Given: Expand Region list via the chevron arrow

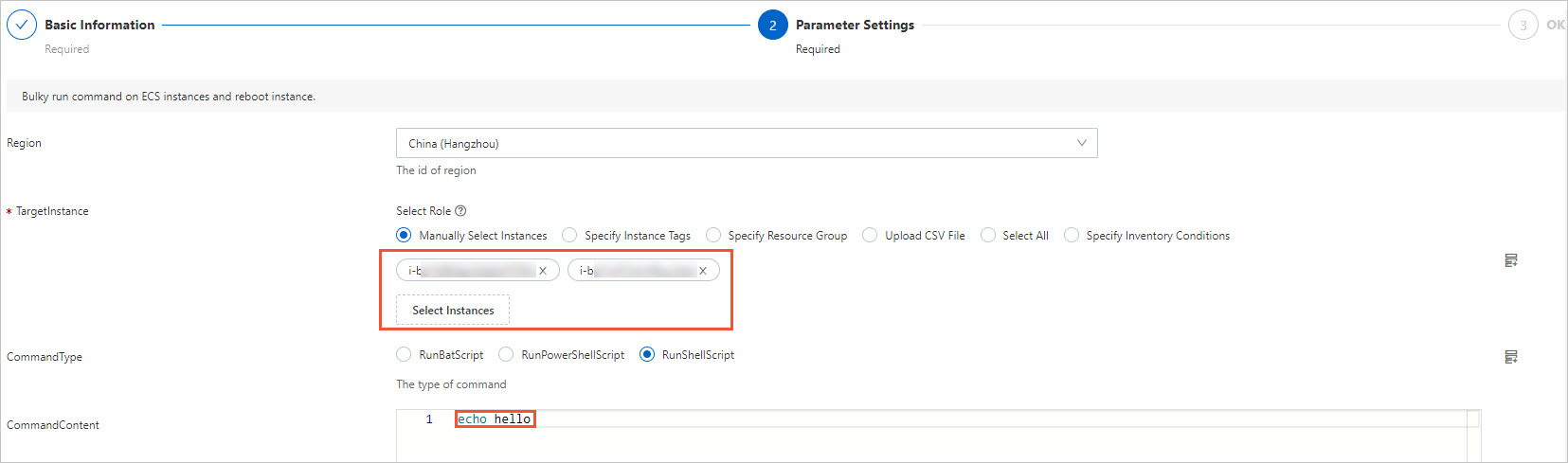Looking at the screenshot, I should [x=1081, y=144].
